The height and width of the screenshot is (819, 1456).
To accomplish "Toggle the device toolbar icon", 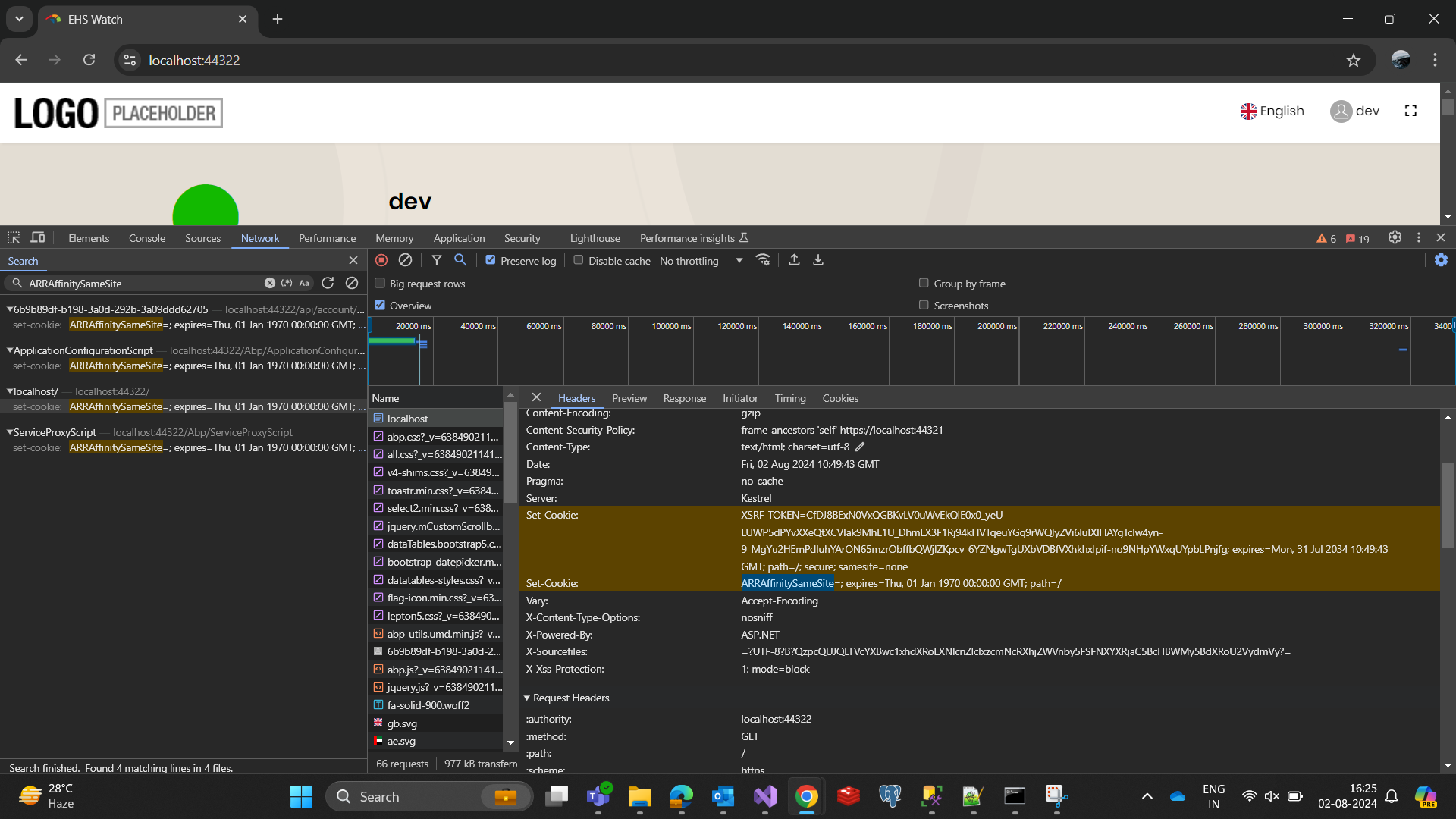I will tap(38, 238).
